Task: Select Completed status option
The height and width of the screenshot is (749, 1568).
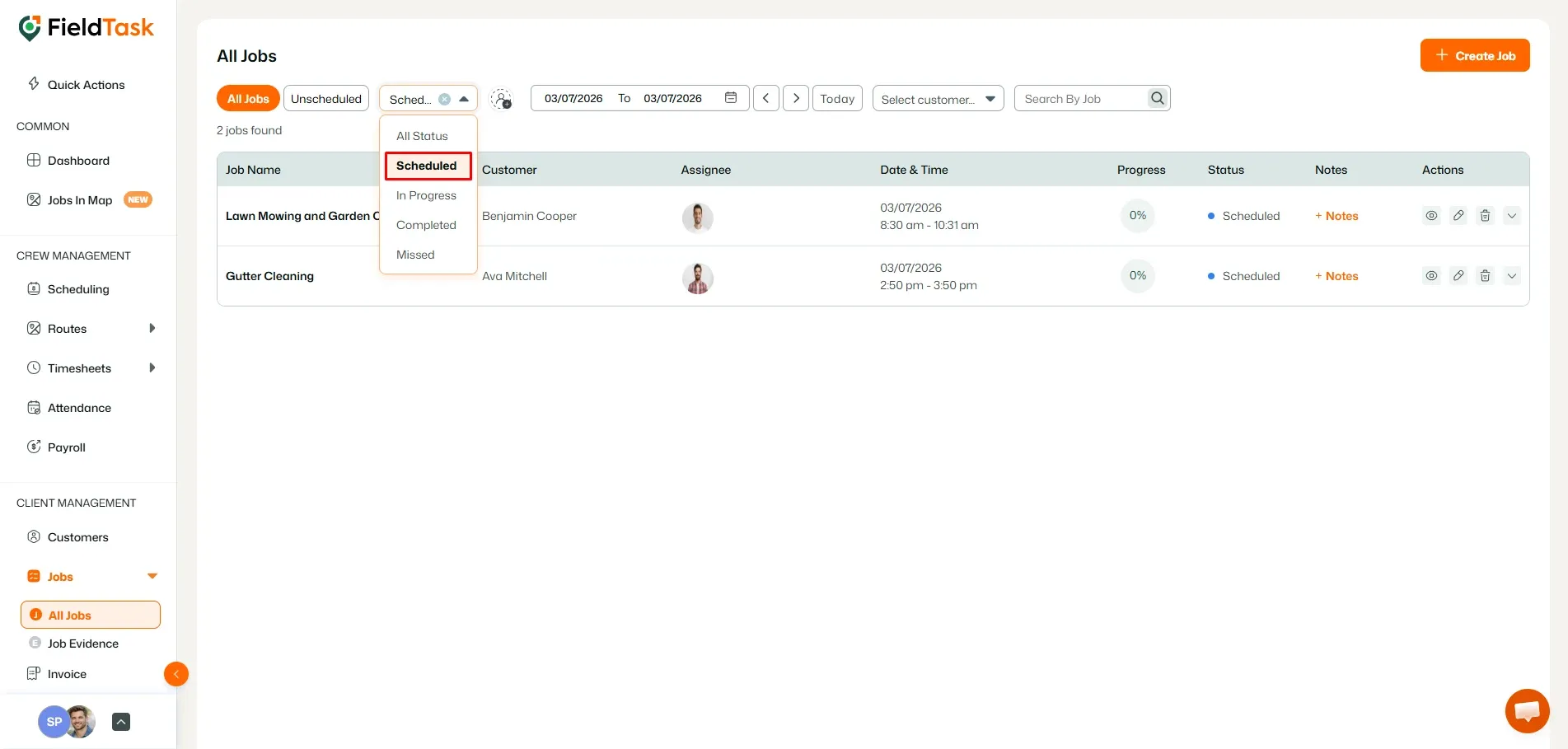Action: point(428,224)
